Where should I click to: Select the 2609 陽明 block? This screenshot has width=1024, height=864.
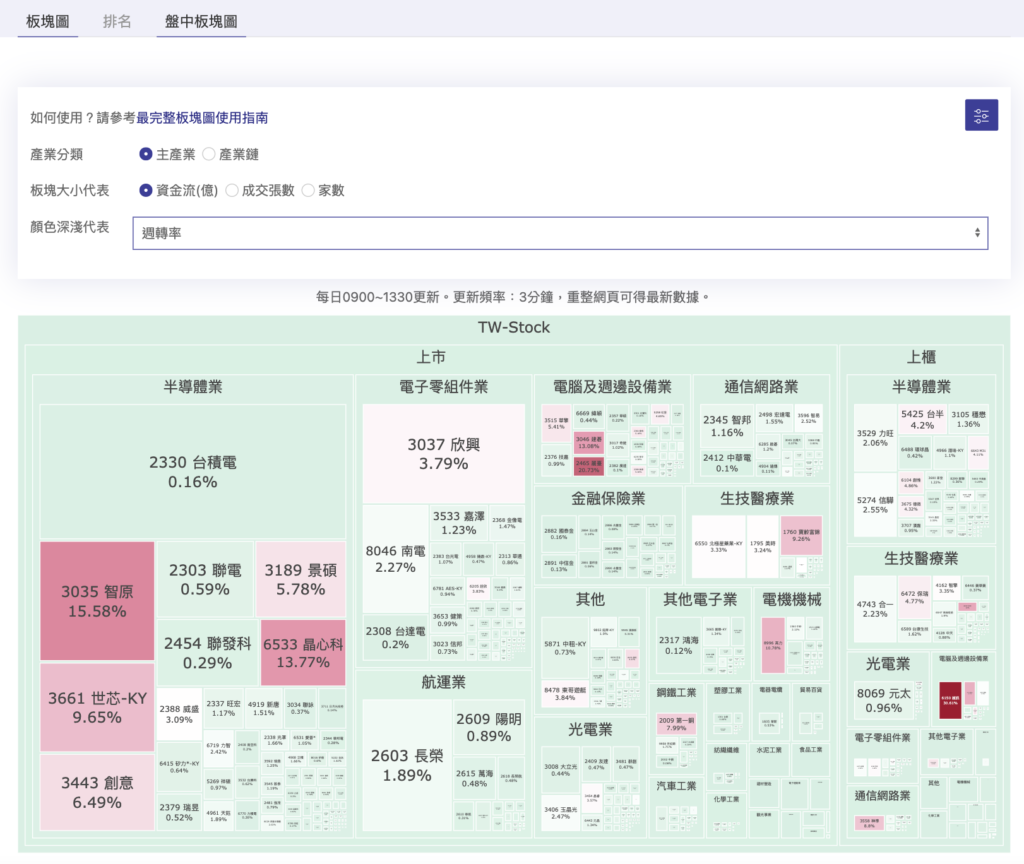pos(488,727)
